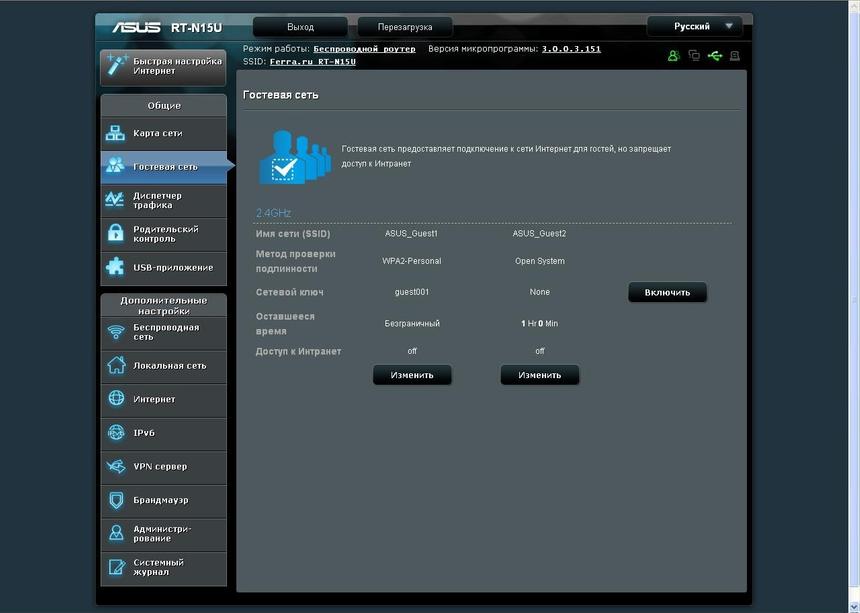Click the connected clients icon in header
Image resolution: width=860 pixels, height=613 pixels.
[x=673, y=55]
